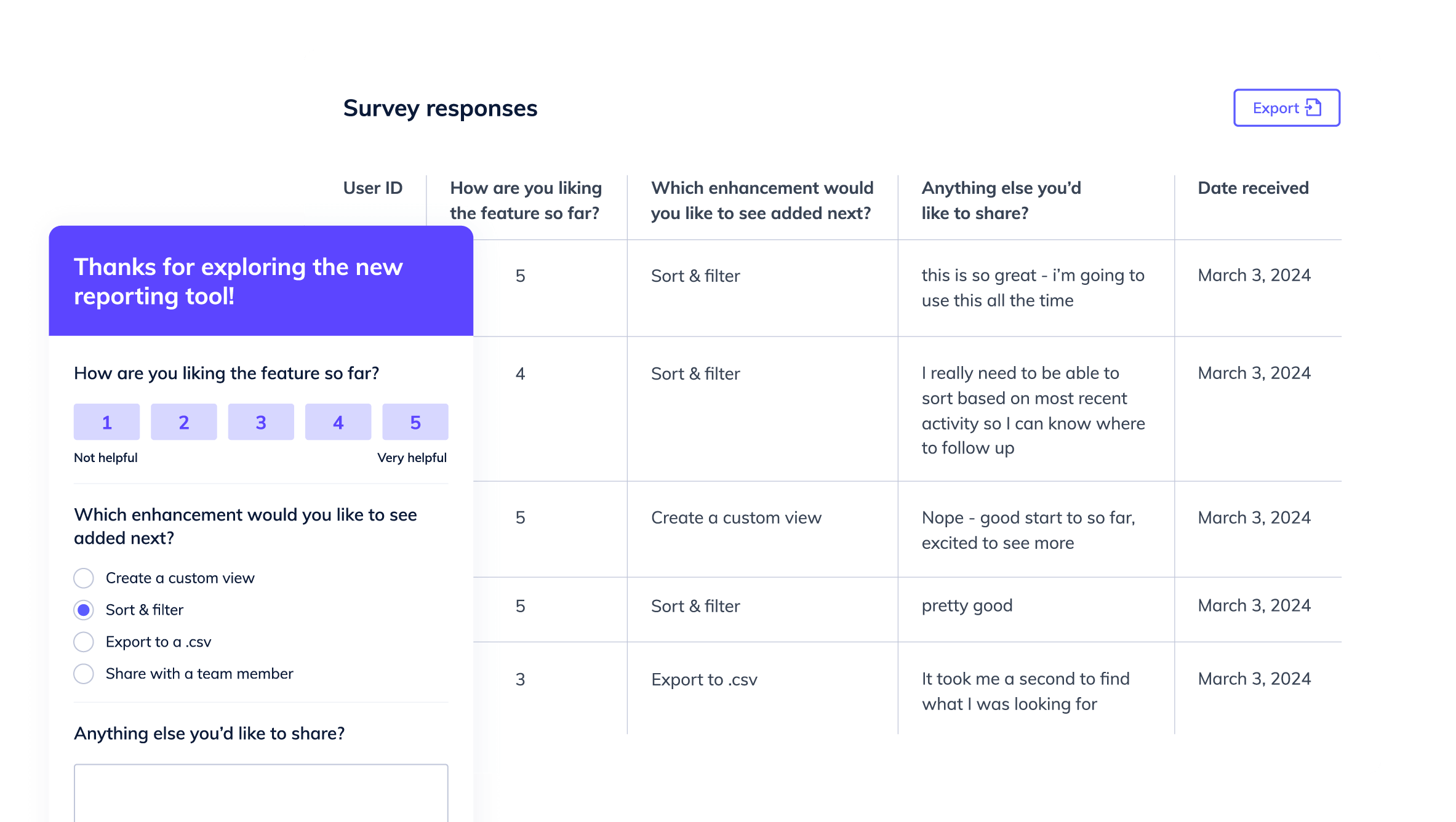This screenshot has width=1456, height=822.
Task: Select Sort & filter radio option
Action: pos(84,610)
